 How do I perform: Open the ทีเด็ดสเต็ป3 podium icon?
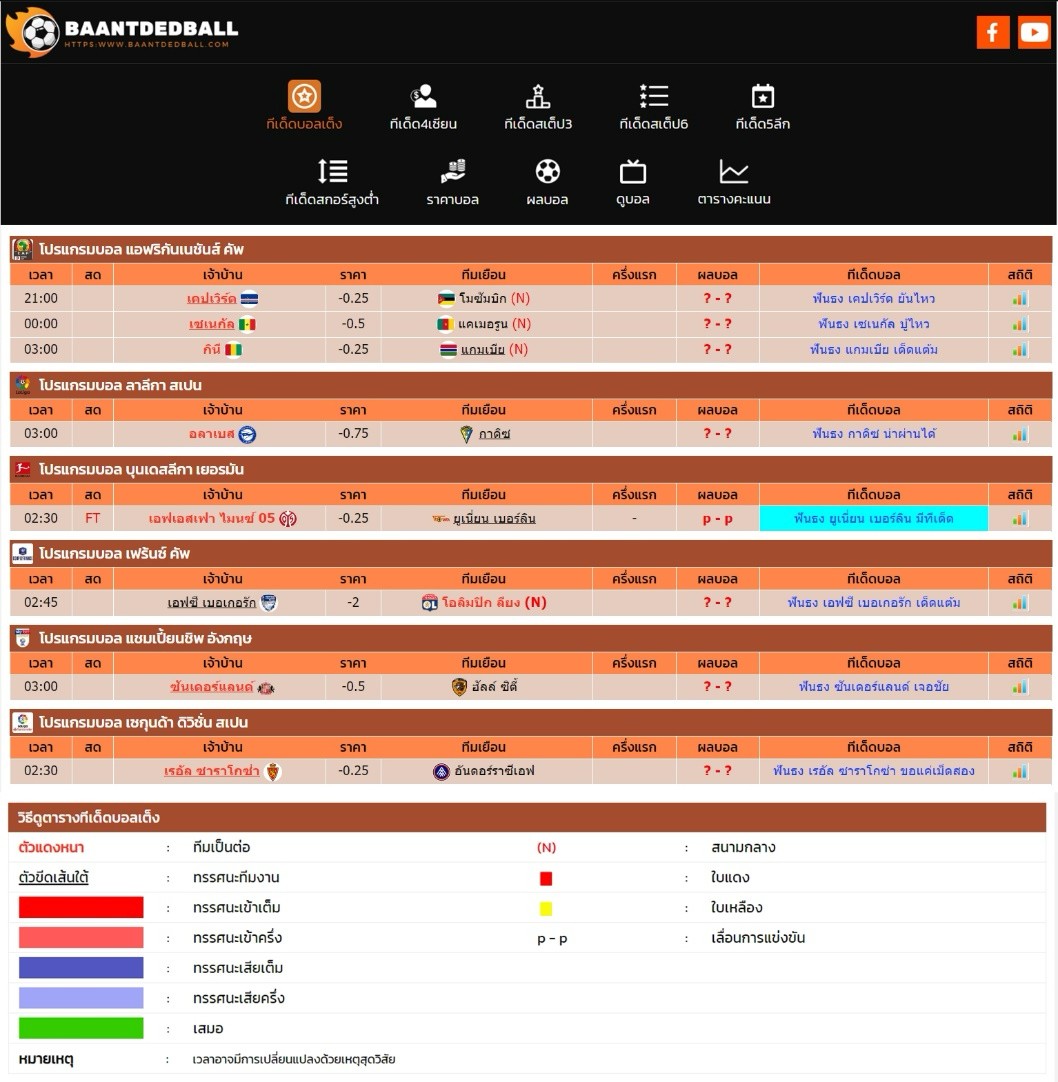(538, 96)
